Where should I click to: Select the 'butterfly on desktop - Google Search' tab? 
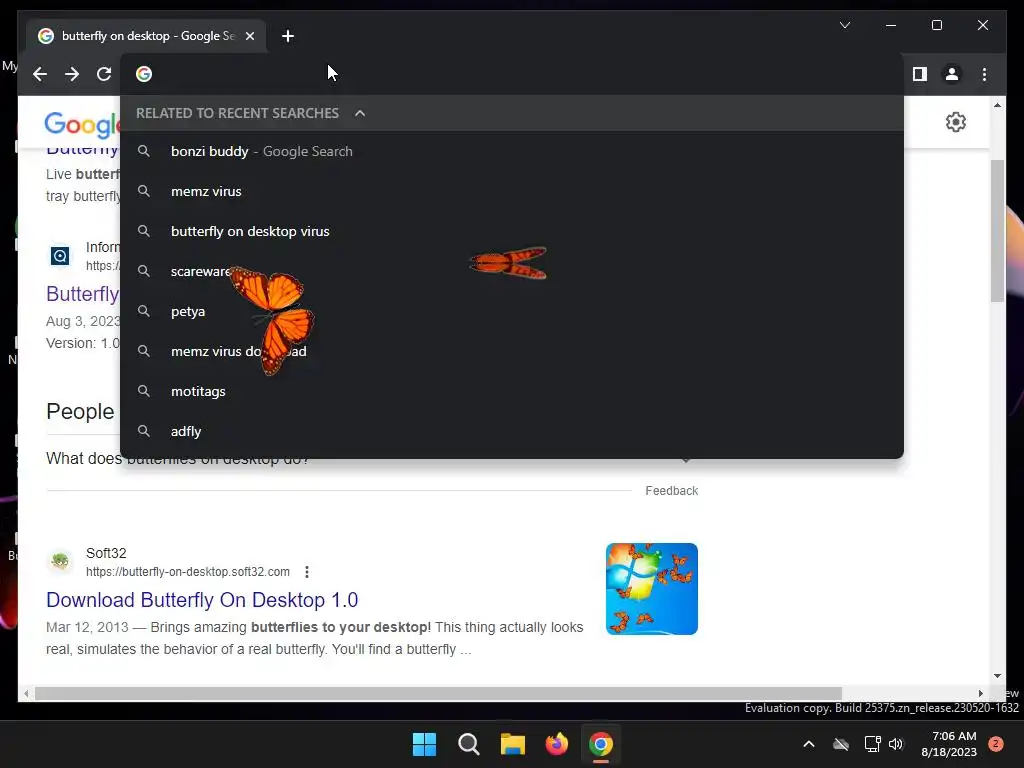click(147, 36)
